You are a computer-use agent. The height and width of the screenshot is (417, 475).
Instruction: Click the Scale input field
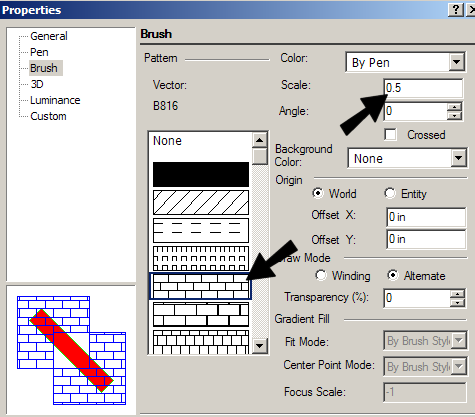(423, 88)
